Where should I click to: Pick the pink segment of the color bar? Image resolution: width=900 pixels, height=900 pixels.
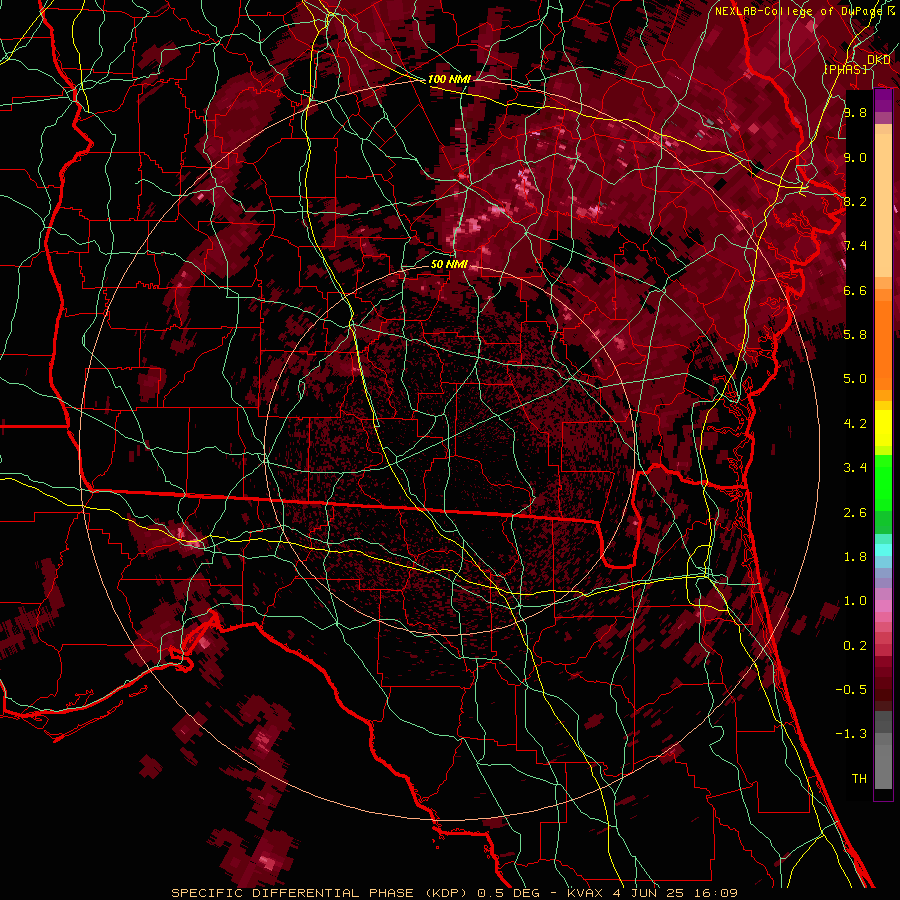(883, 606)
